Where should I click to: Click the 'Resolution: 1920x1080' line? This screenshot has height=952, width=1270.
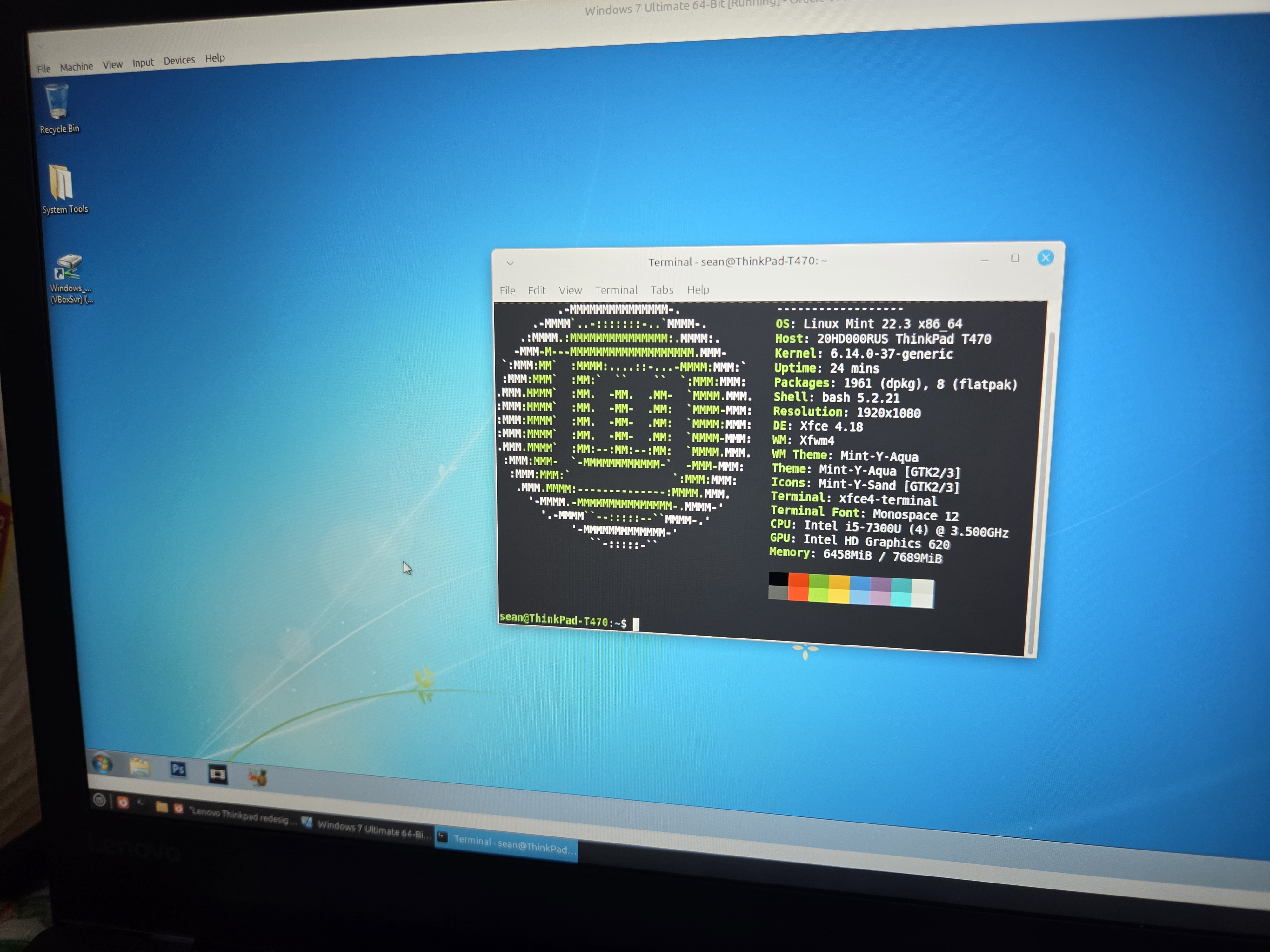[x=847, y=412]
